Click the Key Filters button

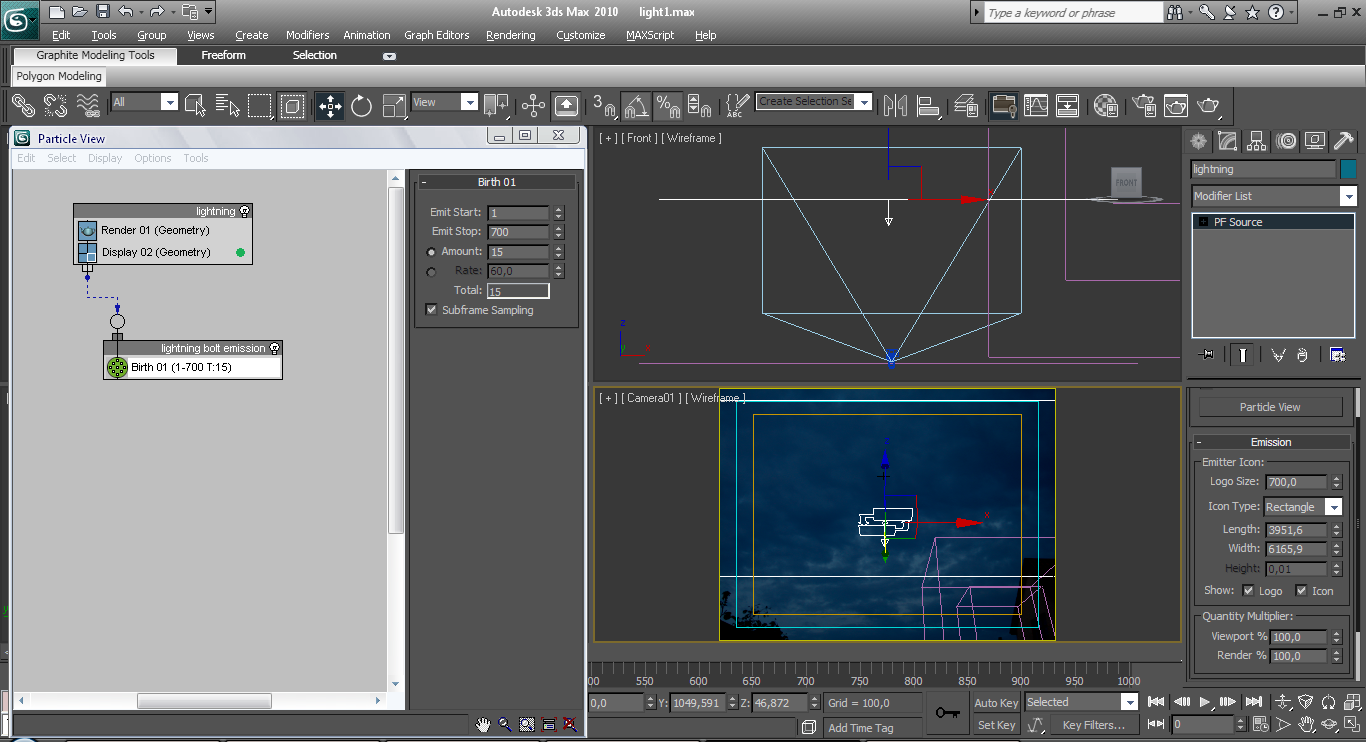1093,725
